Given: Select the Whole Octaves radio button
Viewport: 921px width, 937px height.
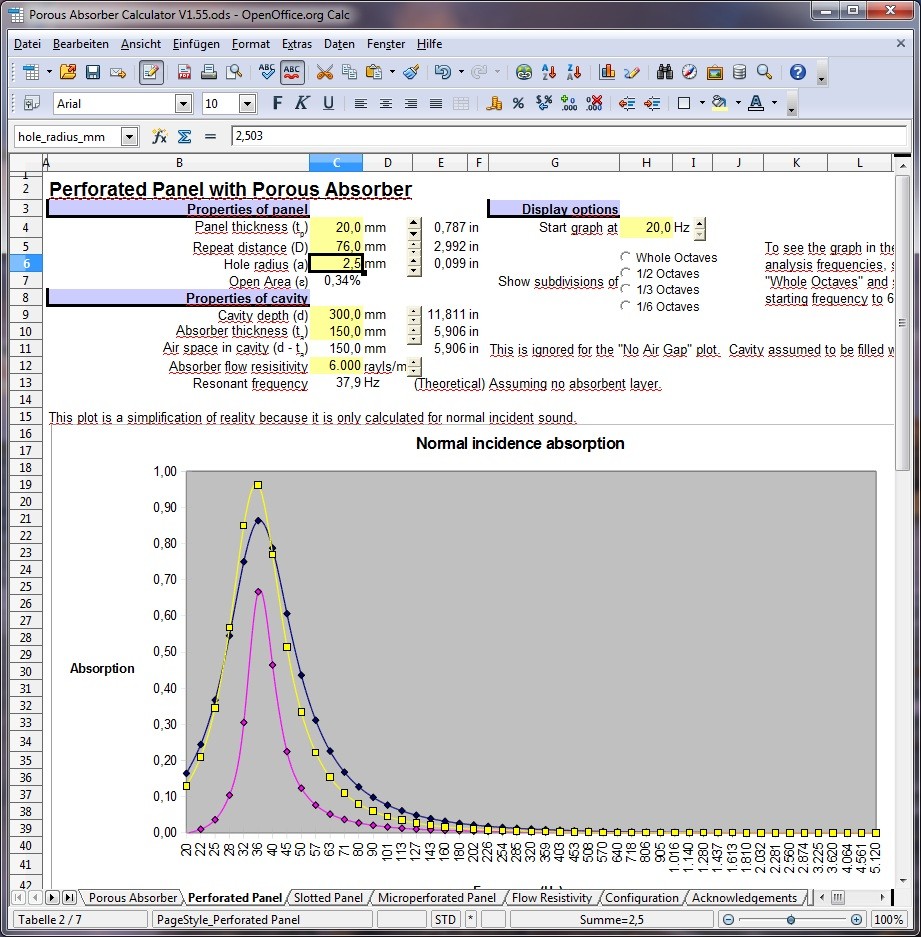Looking at the screenshot, I should point(626,257).
